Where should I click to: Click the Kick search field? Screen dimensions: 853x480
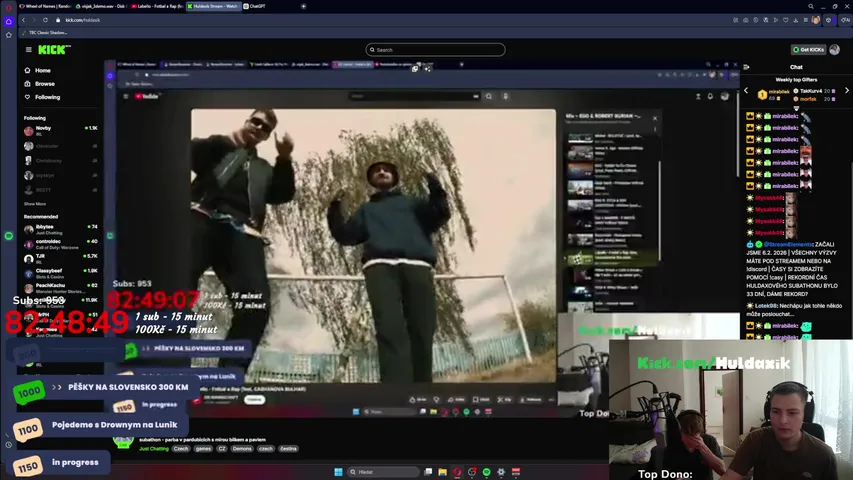(435, 50)
